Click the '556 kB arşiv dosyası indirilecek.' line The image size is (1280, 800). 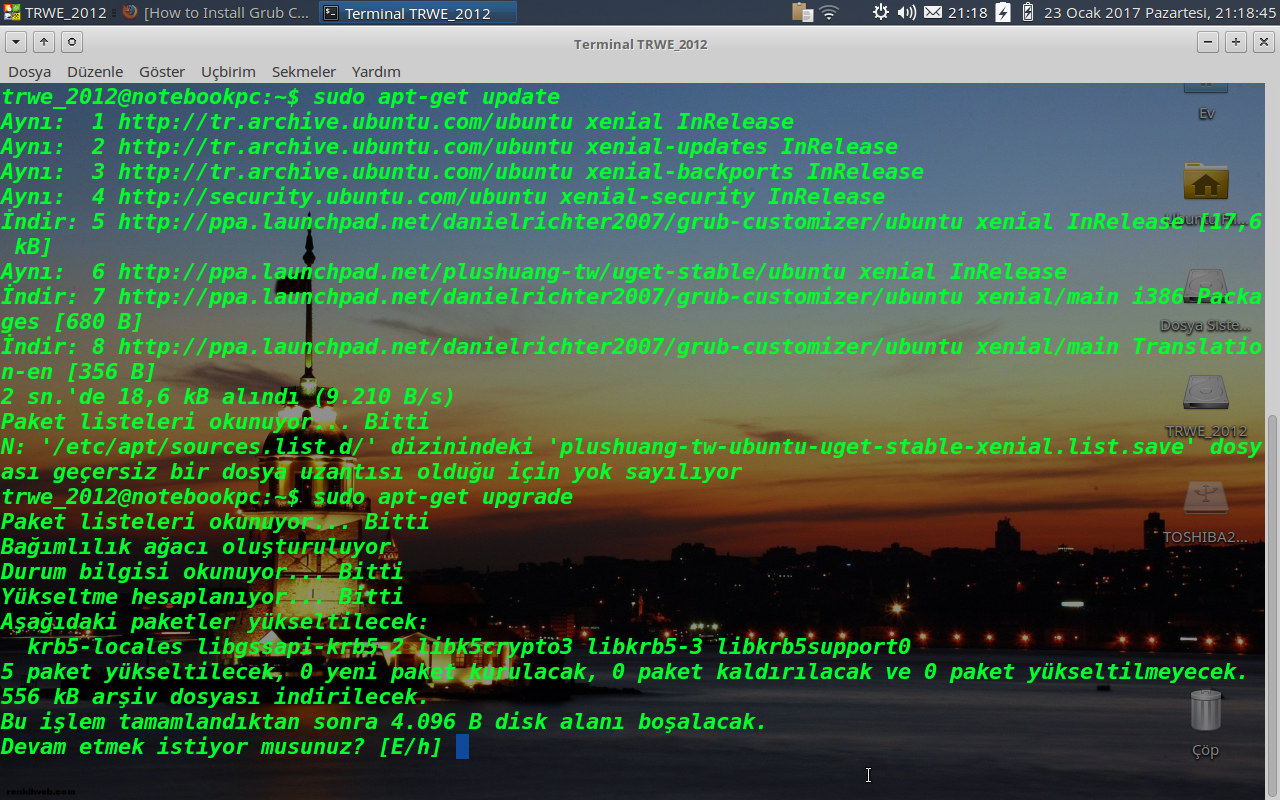[215, 697]
